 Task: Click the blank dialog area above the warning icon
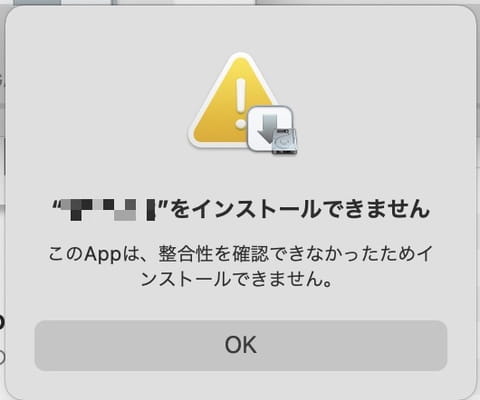(x=240, y=30)
